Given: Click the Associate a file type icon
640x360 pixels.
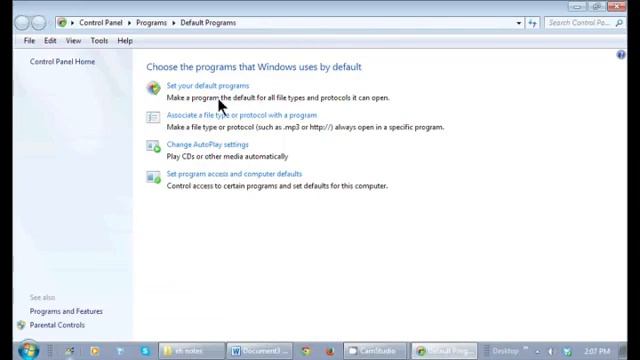Looking at the screenshot, I should (x=153, y=118).
